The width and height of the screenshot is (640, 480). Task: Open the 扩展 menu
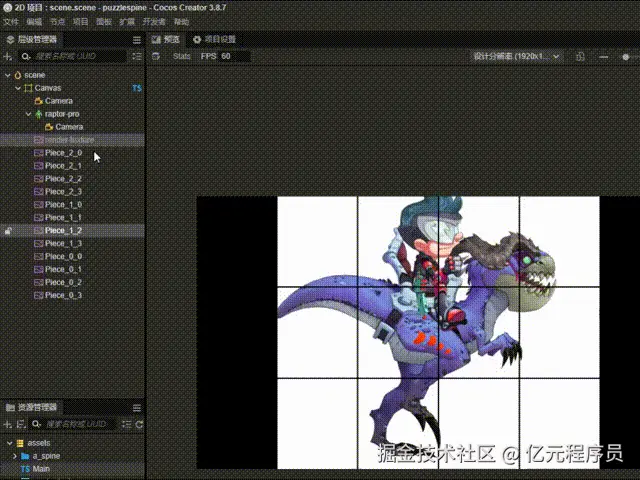point(127,22)
